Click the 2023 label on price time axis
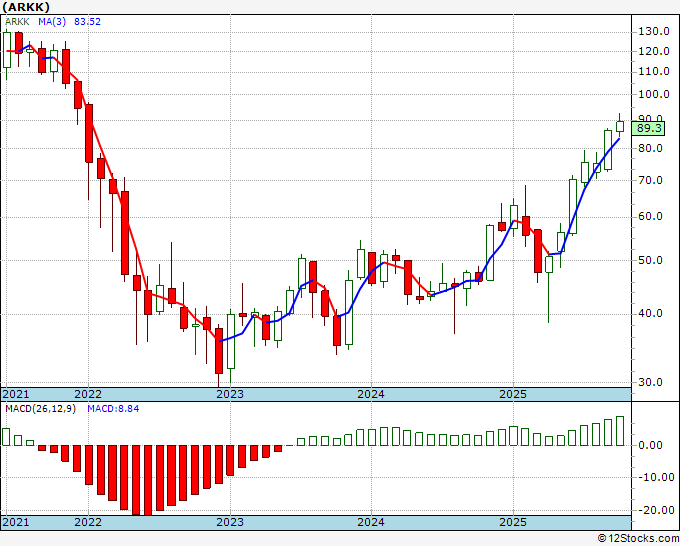 (x=230, y=394)
